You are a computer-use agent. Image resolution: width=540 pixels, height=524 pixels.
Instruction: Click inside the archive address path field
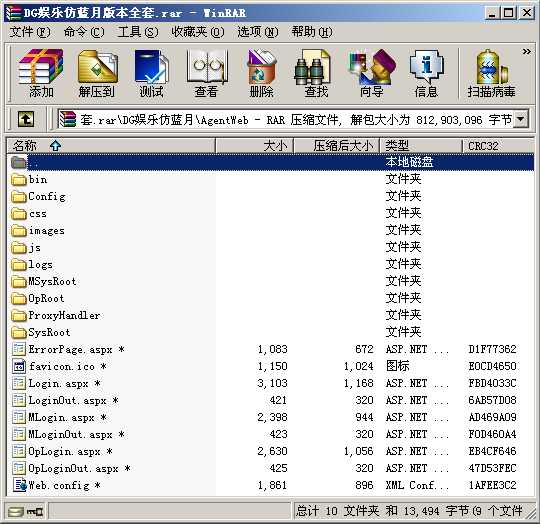286,120
